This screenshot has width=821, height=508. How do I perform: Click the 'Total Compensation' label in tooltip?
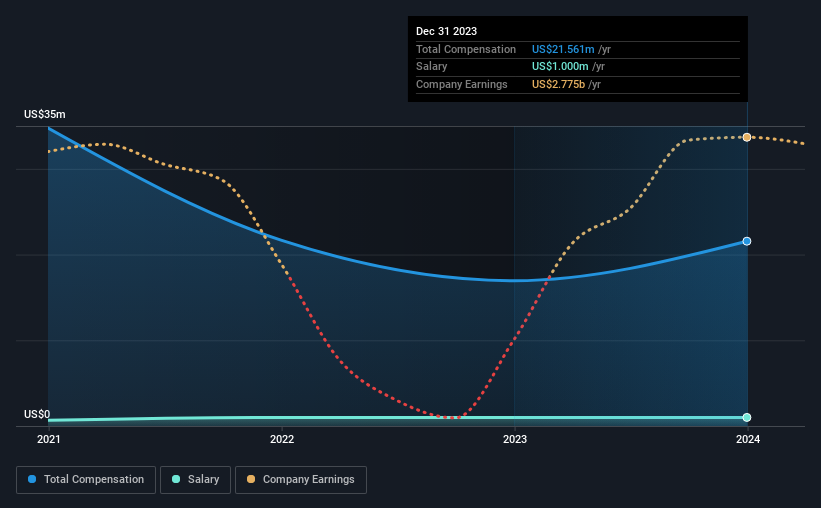(x=466, y=49)
